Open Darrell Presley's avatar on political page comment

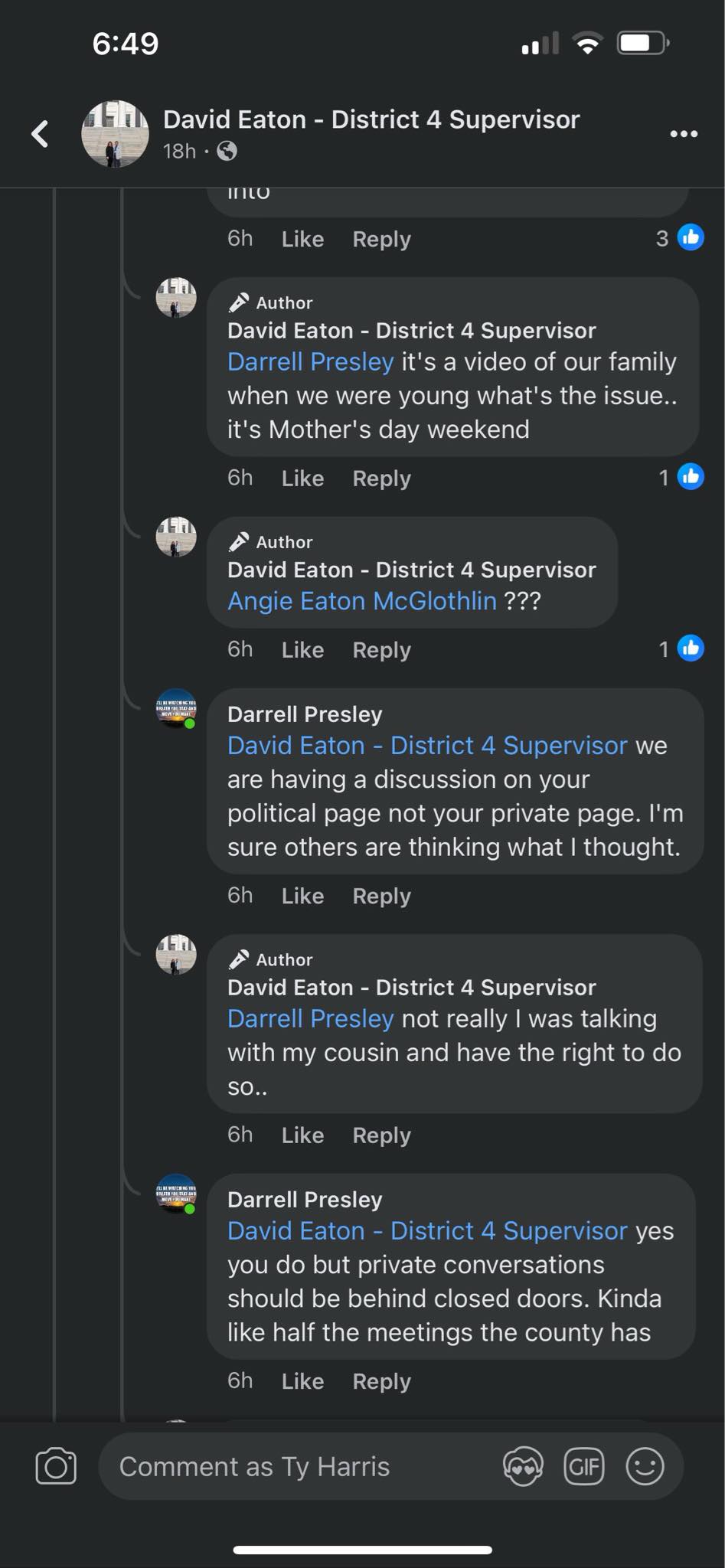click(175, 708)
